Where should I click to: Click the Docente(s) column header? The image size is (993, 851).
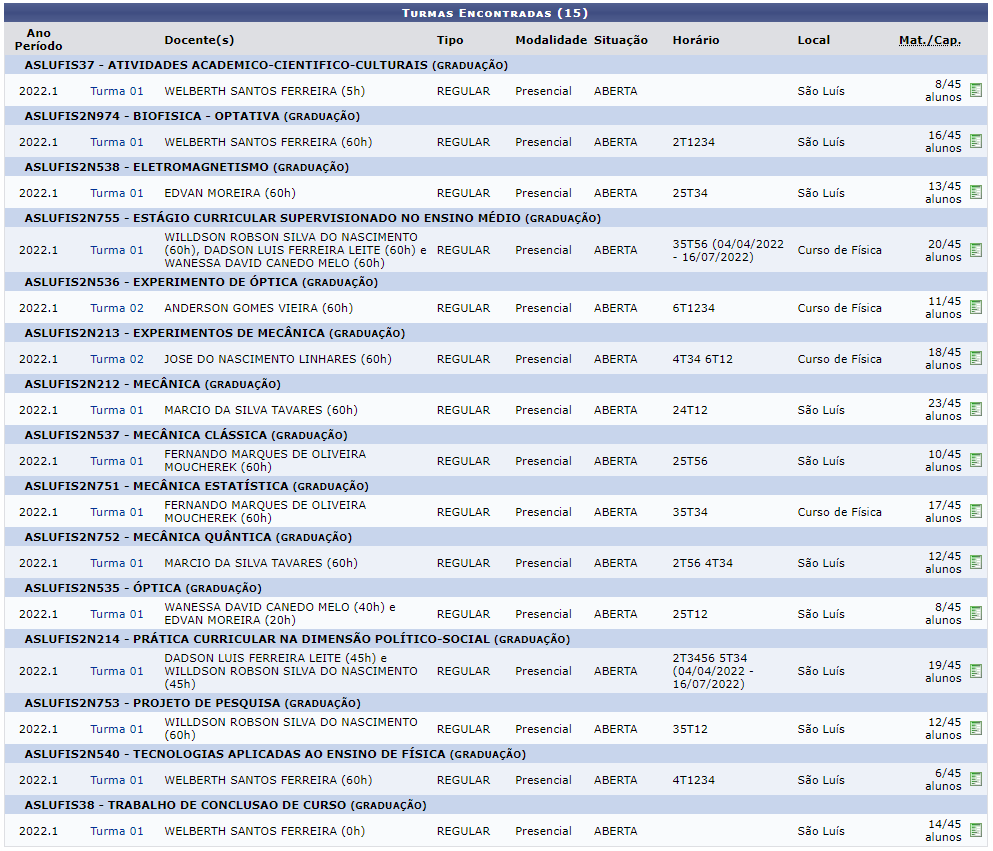point(199,40)
